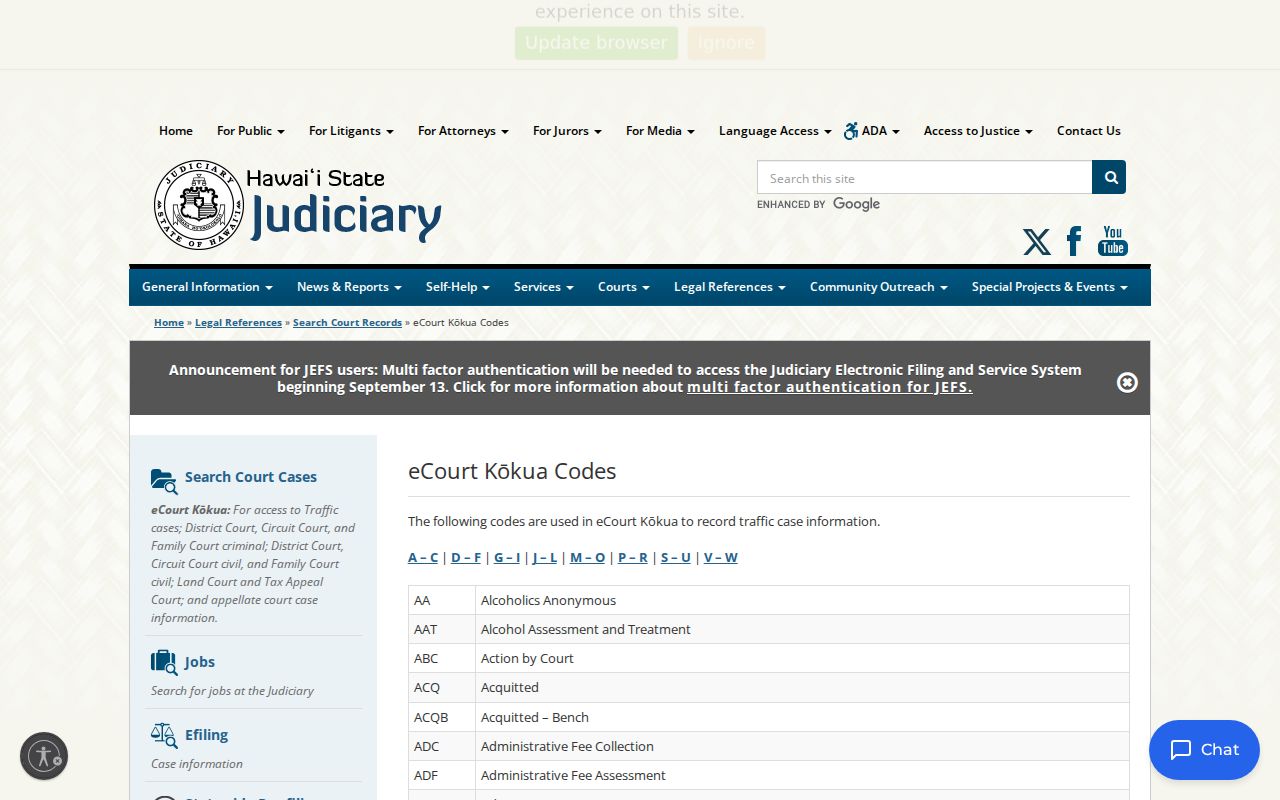Go to the Home top link
Viewport: 1280px width, 800px height.
click(x=176, y=131)
